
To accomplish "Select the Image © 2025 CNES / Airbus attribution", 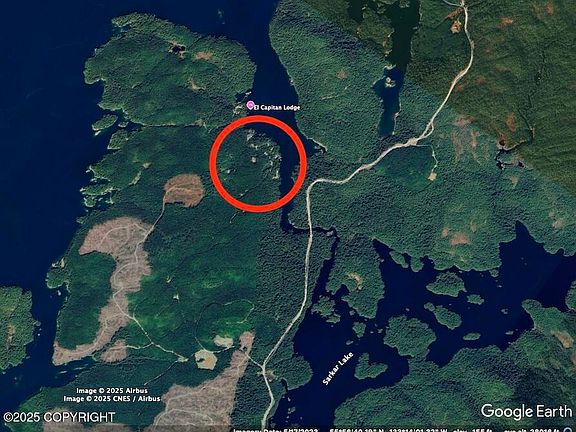I will [x=112, y=399].
